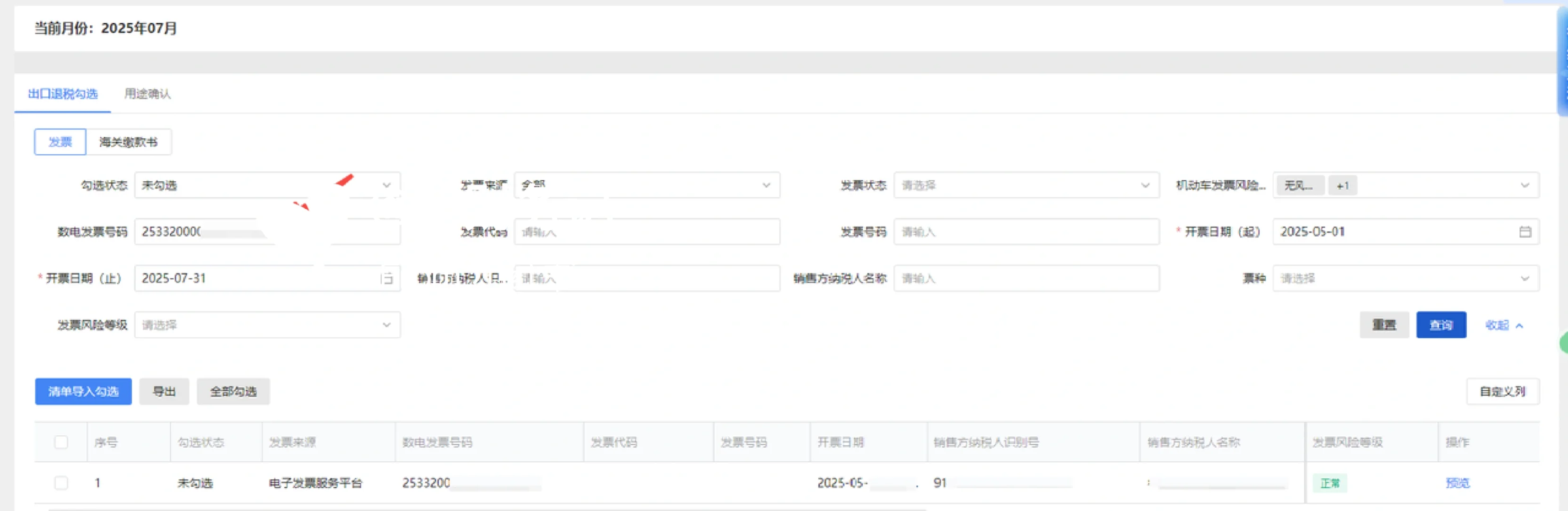1568x511 pixels.
Task: Switch to the 用途确认 tab
Action: click(147, 94)
